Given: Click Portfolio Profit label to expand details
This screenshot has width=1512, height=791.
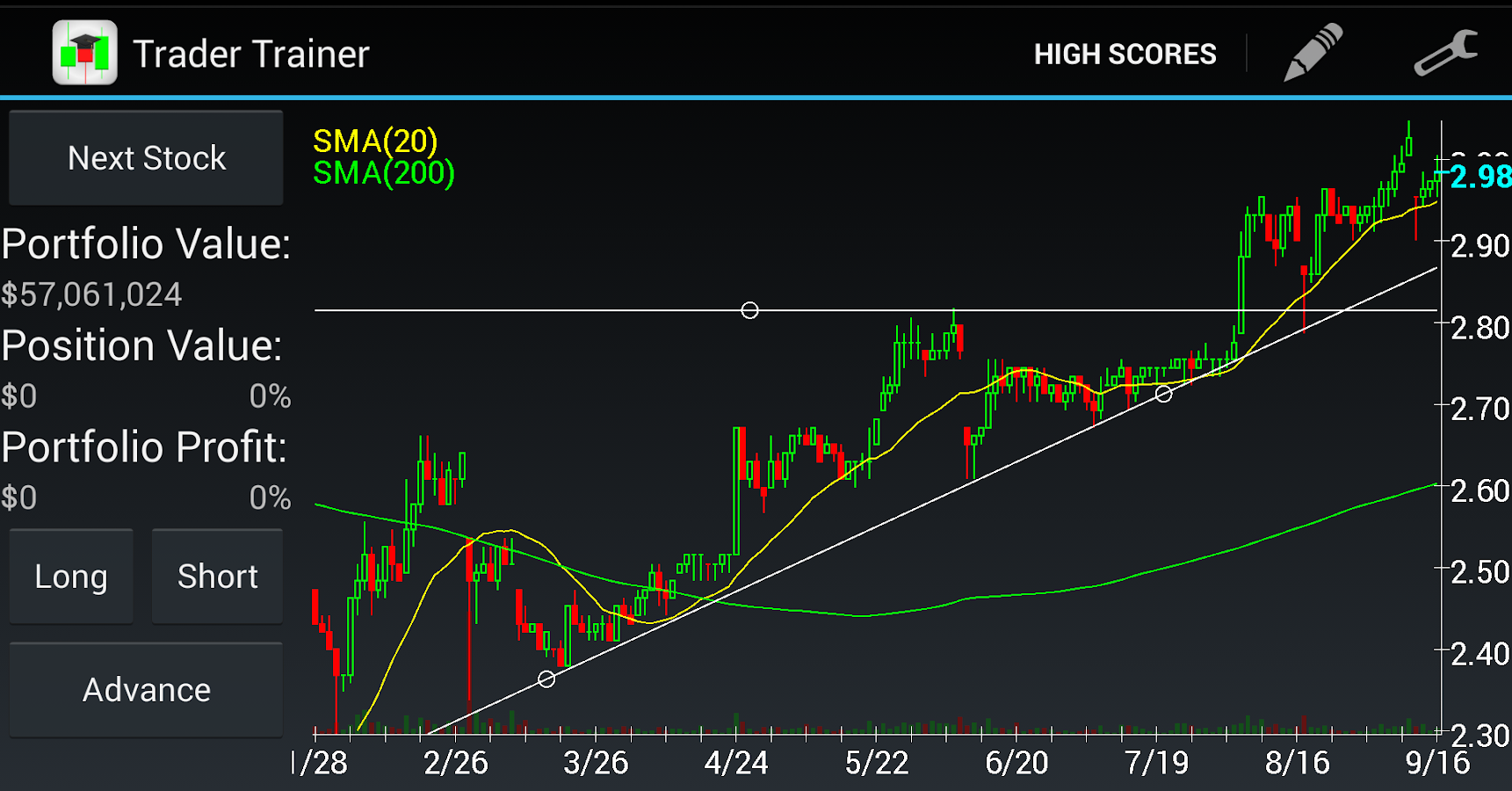Looking at the screenshot, I should 143,447.
